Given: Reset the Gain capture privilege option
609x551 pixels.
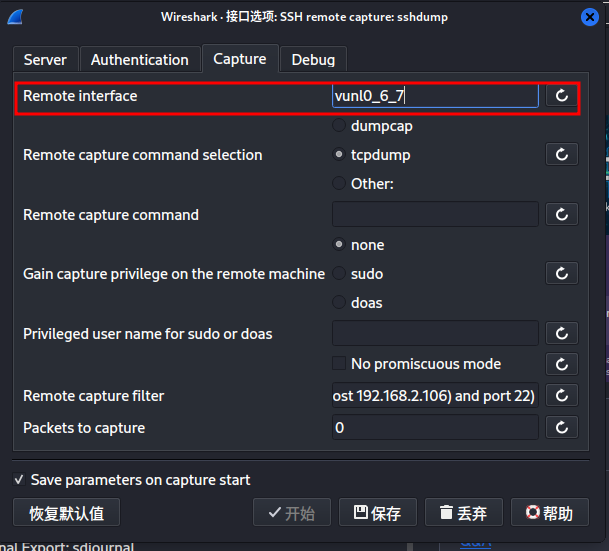Looking at the screenshot, I should click(562, 273).
